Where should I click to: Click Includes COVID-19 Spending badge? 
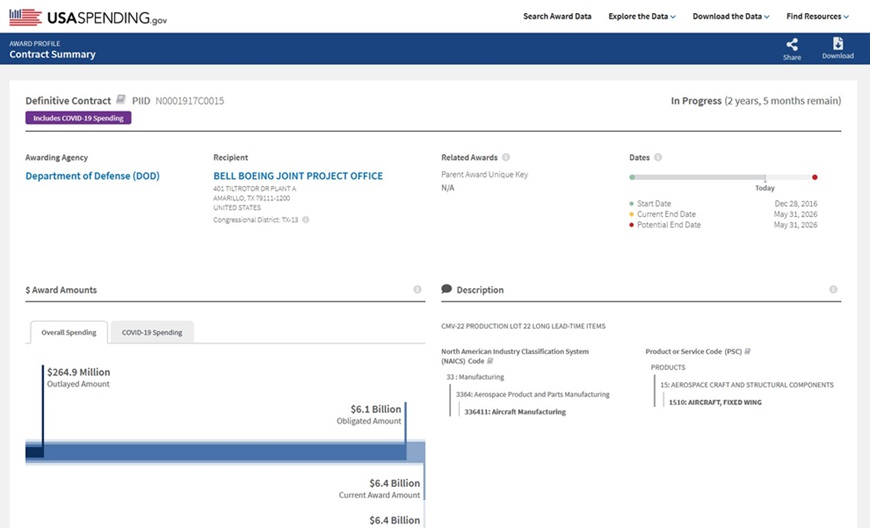[78, 118]
